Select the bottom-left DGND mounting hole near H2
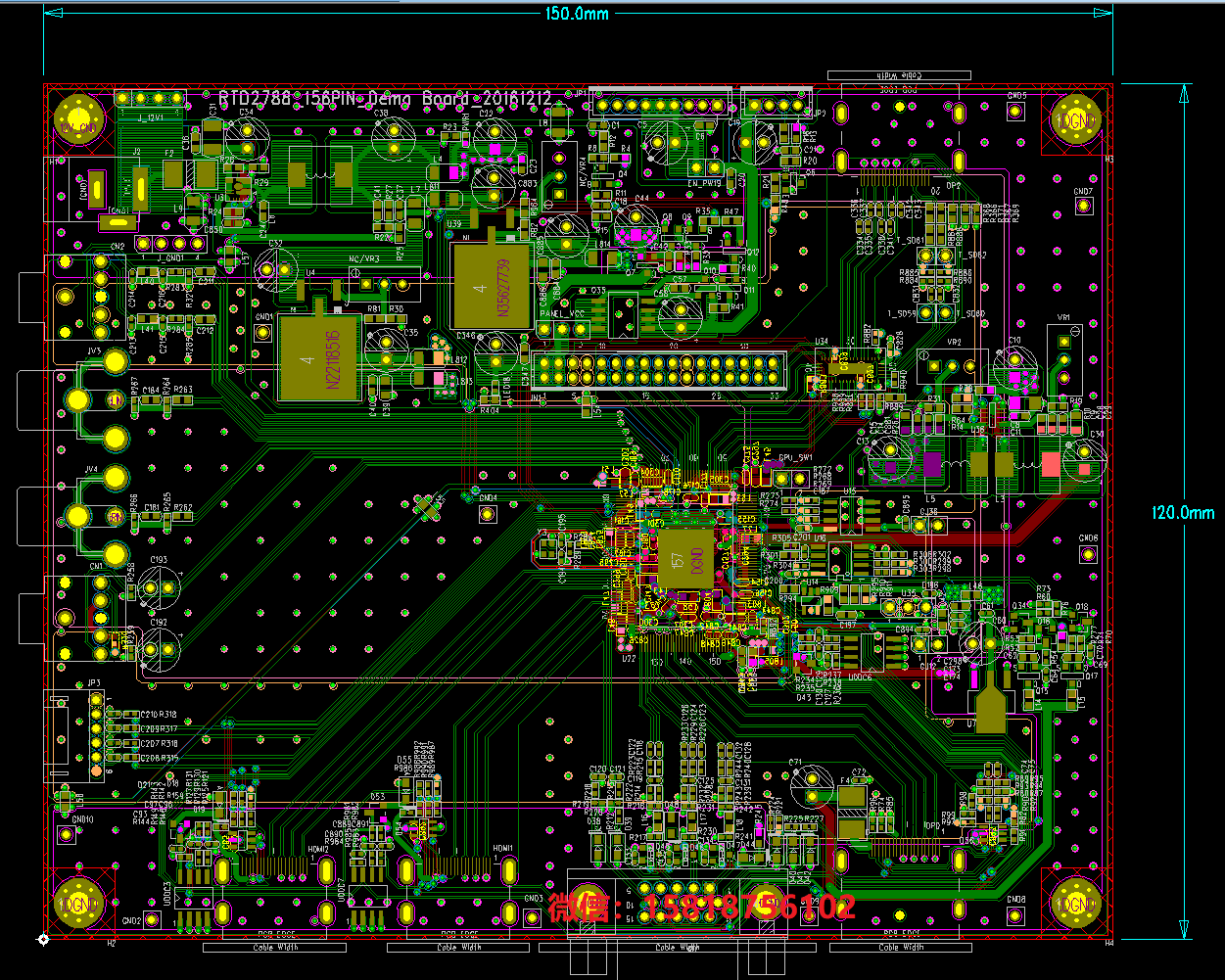The image size is (1225, 980). [x=79, y=904]
